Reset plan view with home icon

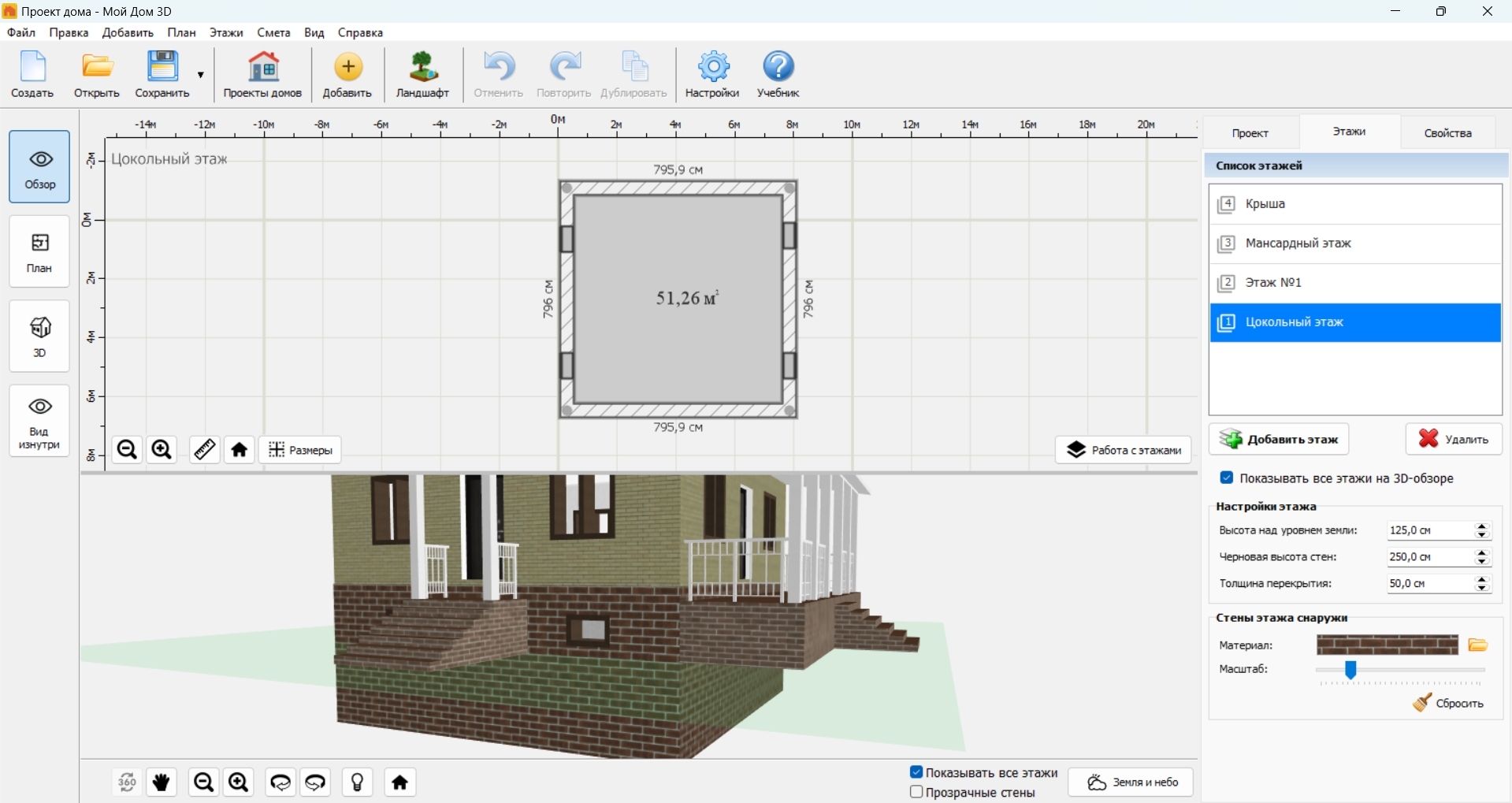pyautogui.click(x=240, y=450)
